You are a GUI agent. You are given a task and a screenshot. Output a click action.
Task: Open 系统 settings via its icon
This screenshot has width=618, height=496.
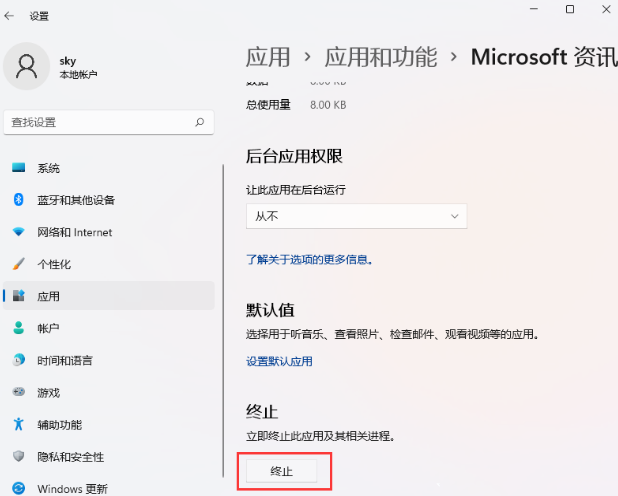(18, 168)
